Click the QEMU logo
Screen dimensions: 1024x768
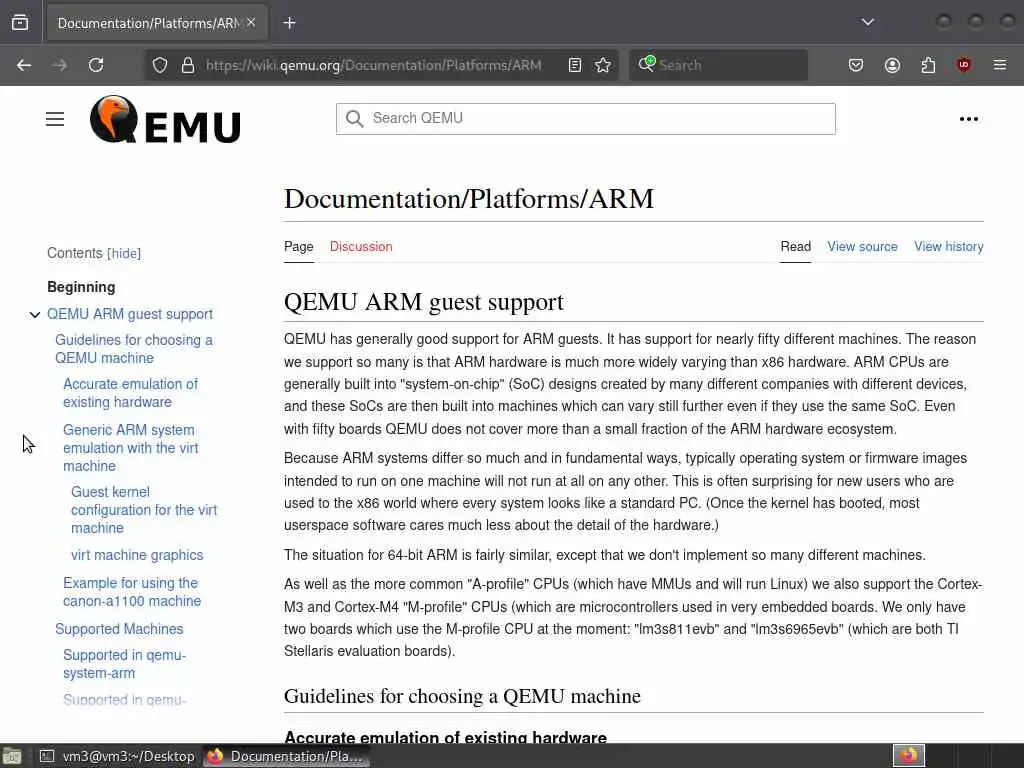click(x=165, y=120)
